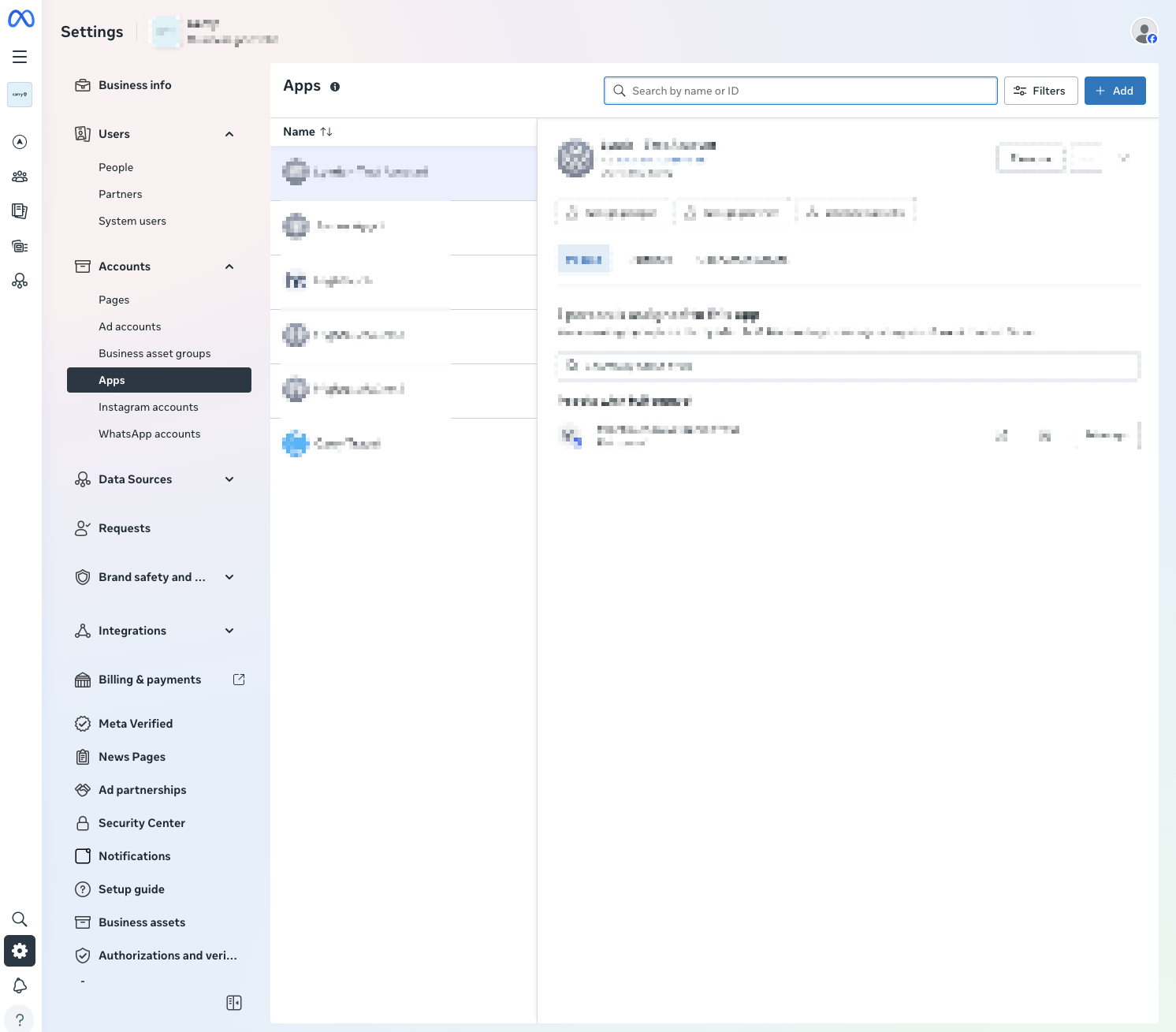Open Billing & payments from the sidebar

coord(150,679)
